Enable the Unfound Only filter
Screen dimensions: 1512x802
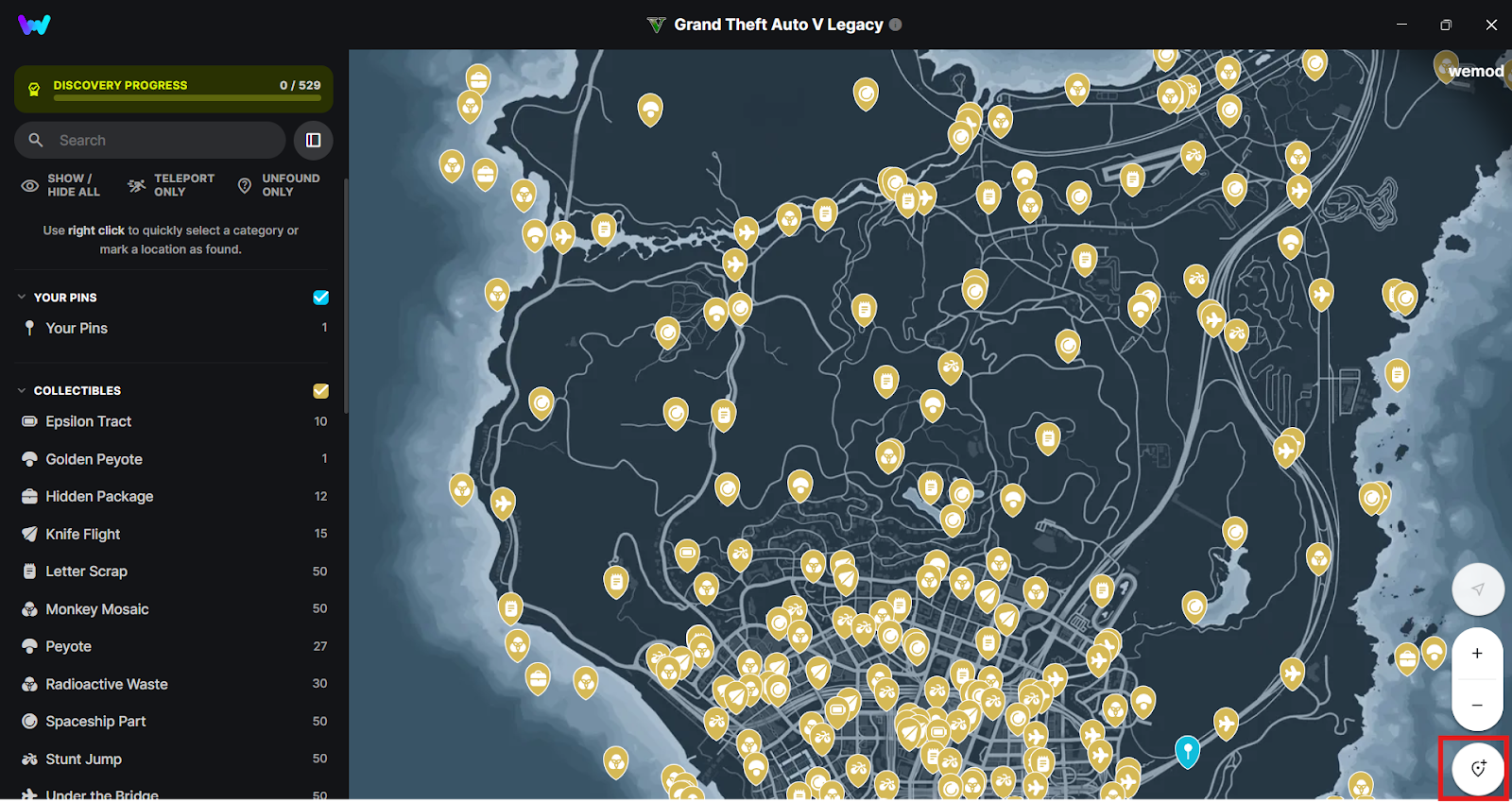click(279, 185)
